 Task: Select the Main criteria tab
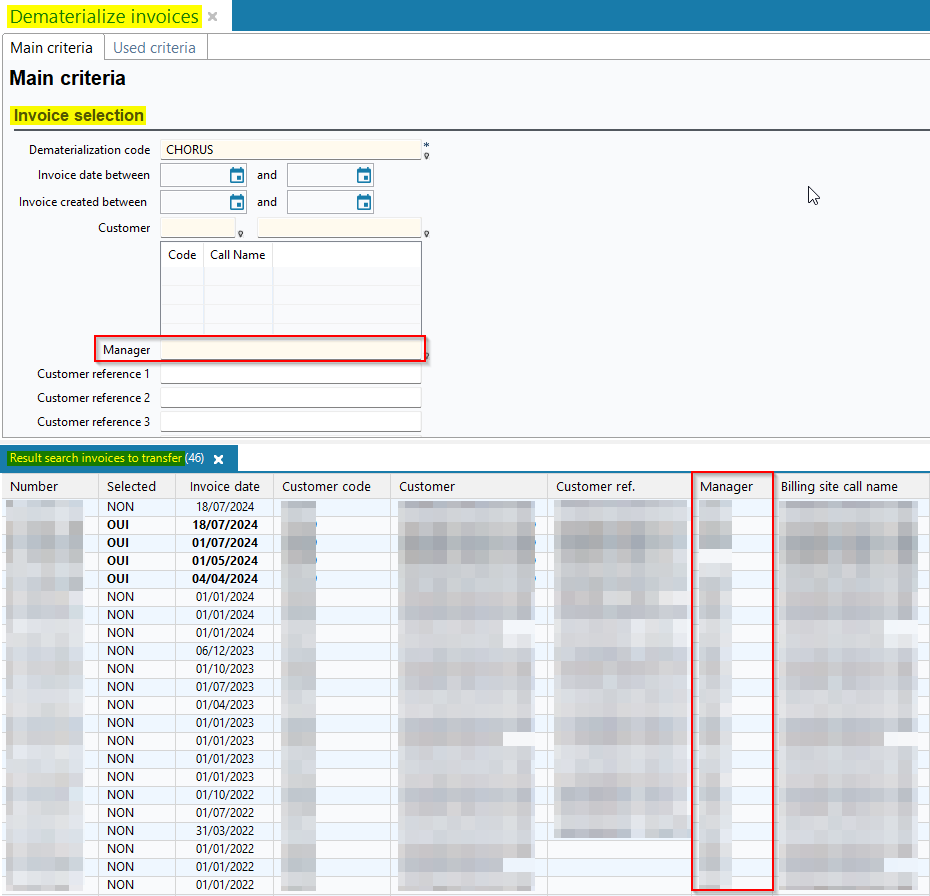51,47
